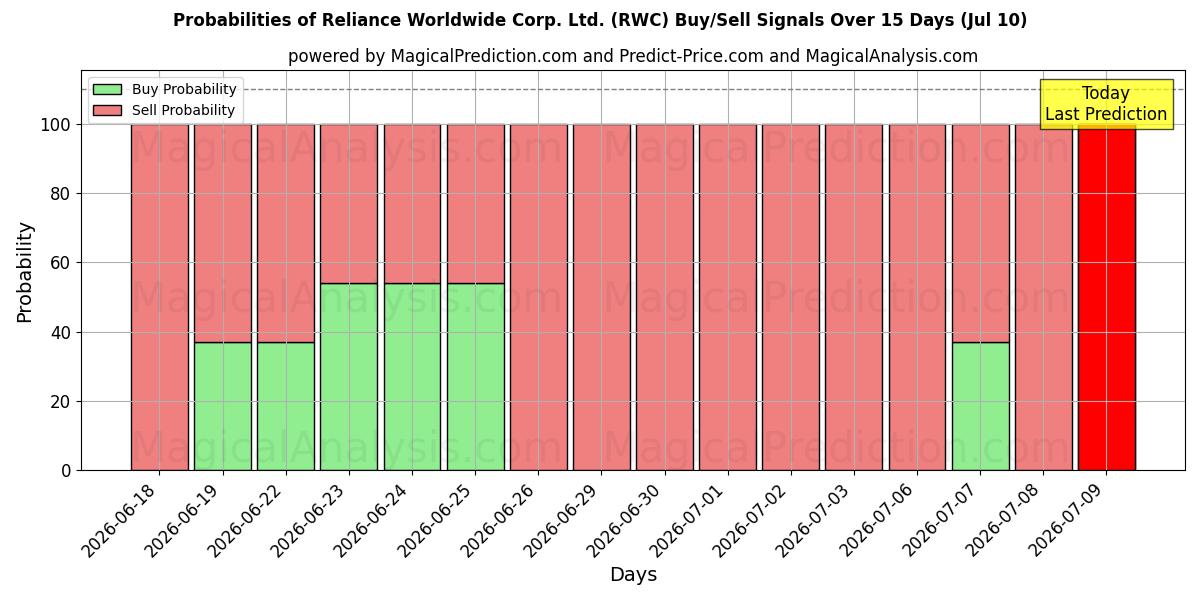Image resolution: width=1200 pixels, height=600 pixels.
Task: Click the green buy bar for 2026-06-24
Action: click(412, 377)
